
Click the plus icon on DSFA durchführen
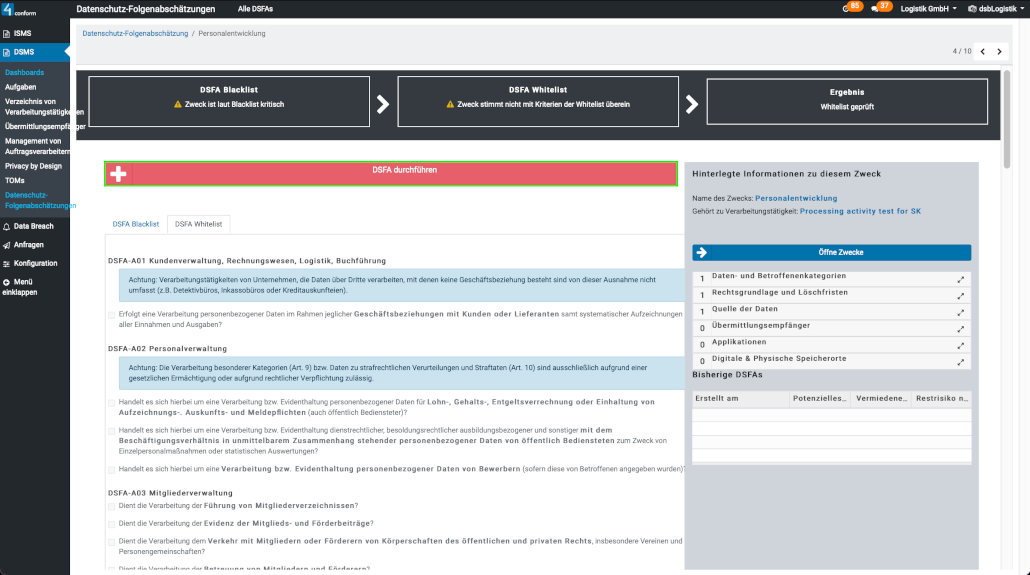pos(118,174)
